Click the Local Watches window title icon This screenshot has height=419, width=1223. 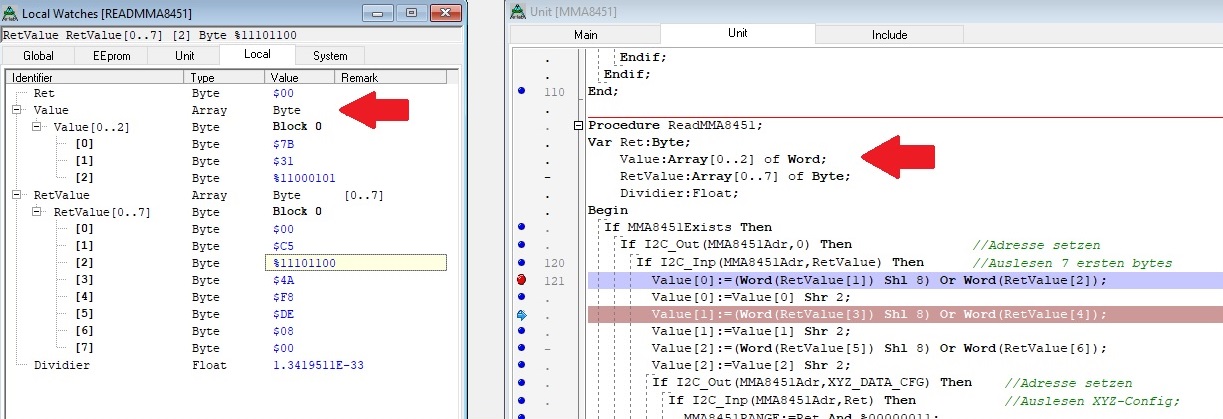pos(11,12)
